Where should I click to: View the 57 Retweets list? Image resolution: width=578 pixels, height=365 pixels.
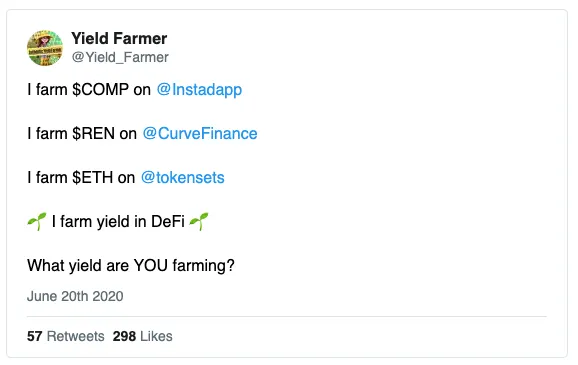point(66,336)
